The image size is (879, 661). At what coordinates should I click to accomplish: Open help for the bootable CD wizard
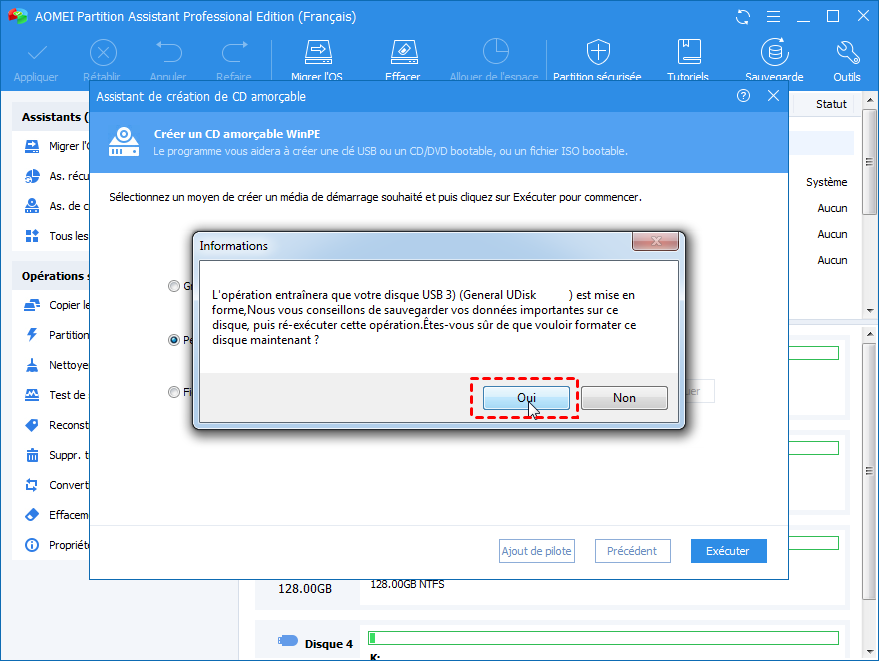click(x=743, y=96)
